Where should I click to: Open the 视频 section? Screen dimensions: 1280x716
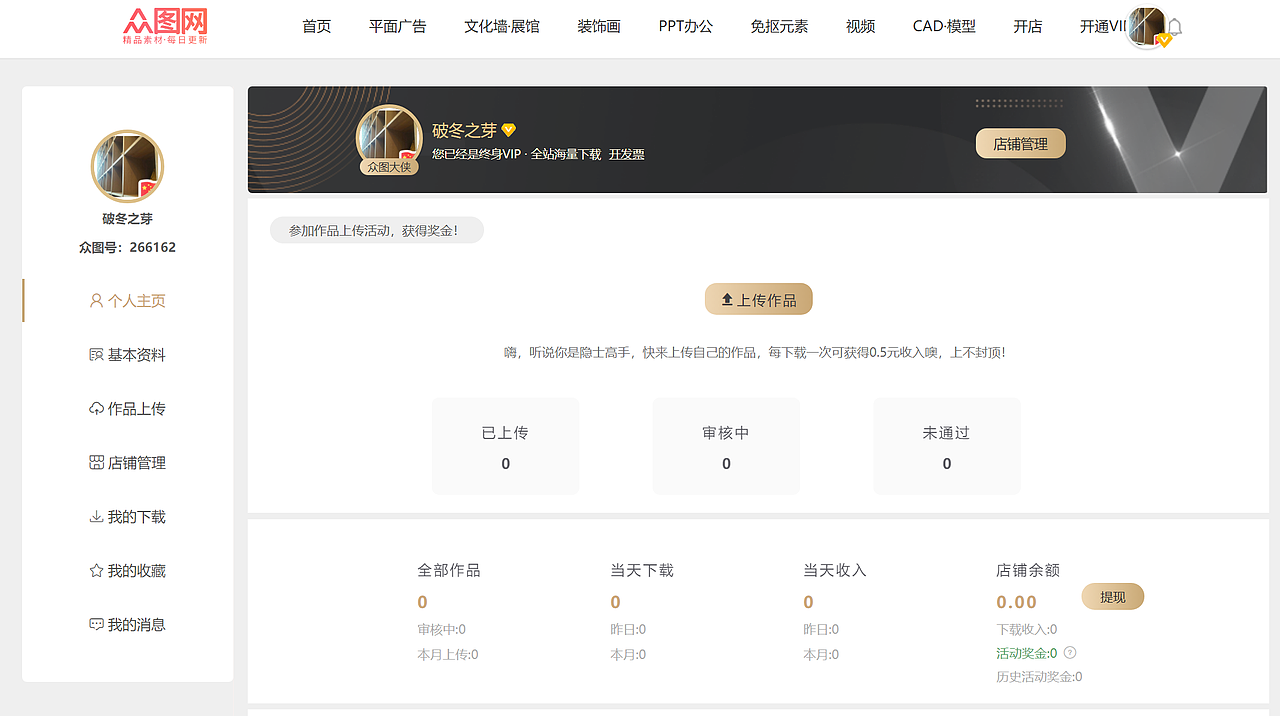tap(860, 27)
